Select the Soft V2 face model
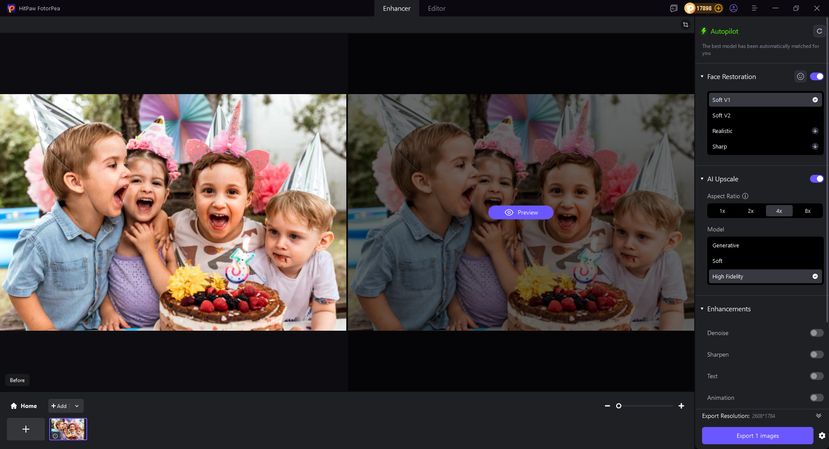This screenshot has height=449, width=829. pyautogui.click(x=765, y=115)
